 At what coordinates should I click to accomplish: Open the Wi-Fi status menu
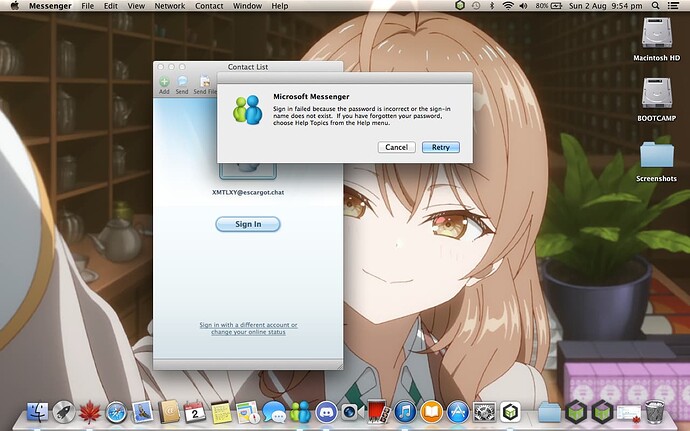click(508, 6)
